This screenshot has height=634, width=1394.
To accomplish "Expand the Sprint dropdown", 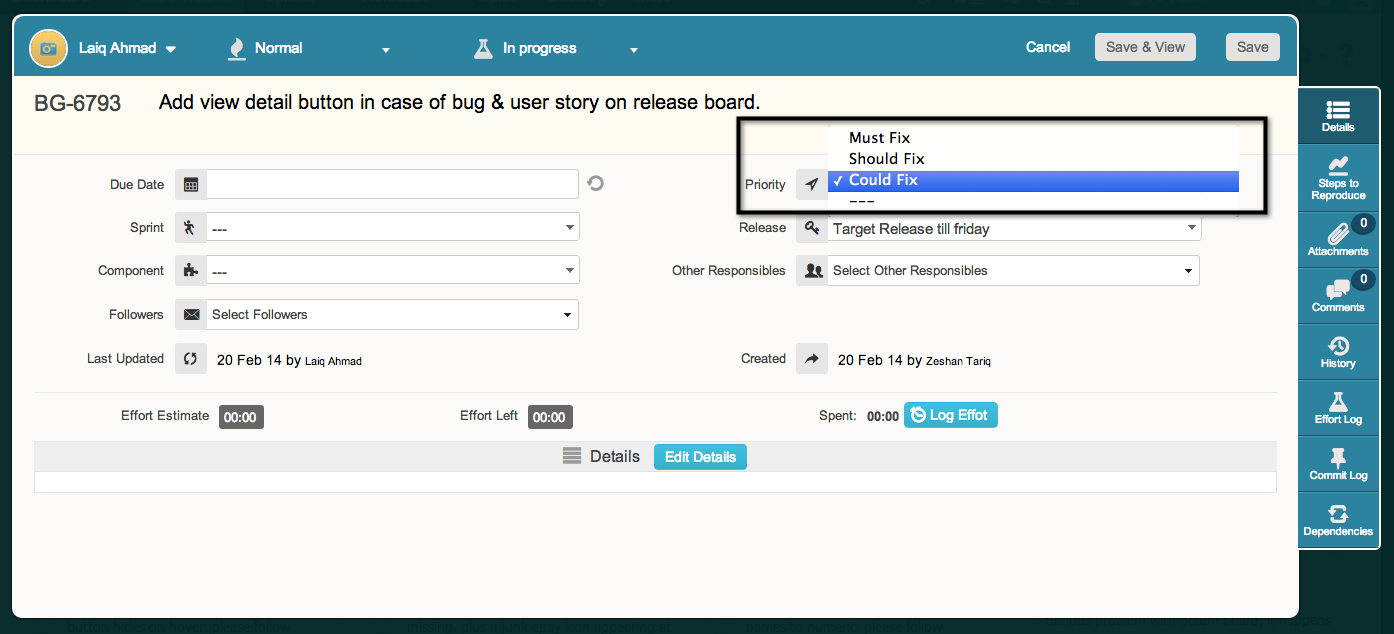I will [392, 228].
